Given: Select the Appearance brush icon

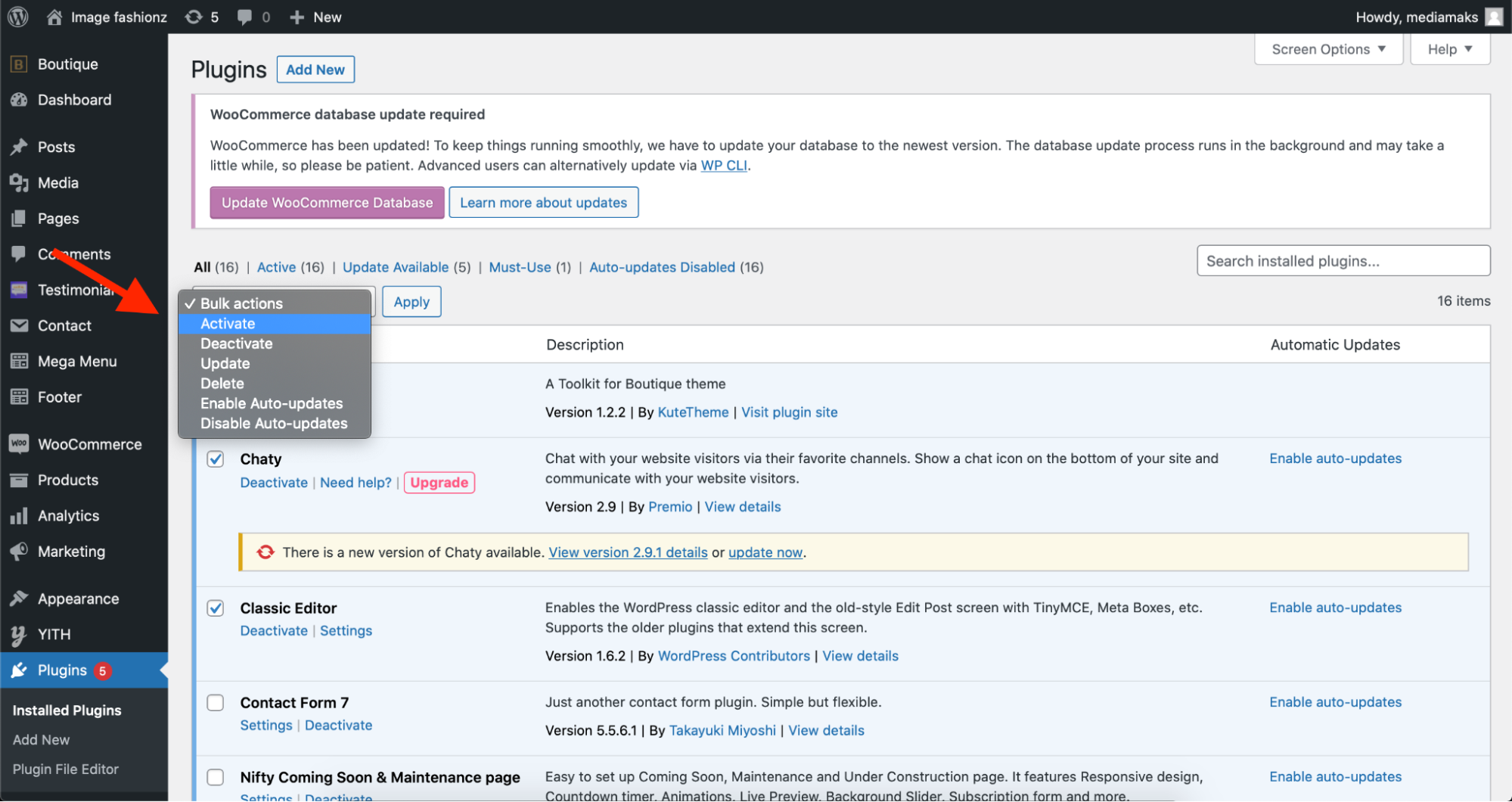Looking at the screenshot, I should point(18,598).
